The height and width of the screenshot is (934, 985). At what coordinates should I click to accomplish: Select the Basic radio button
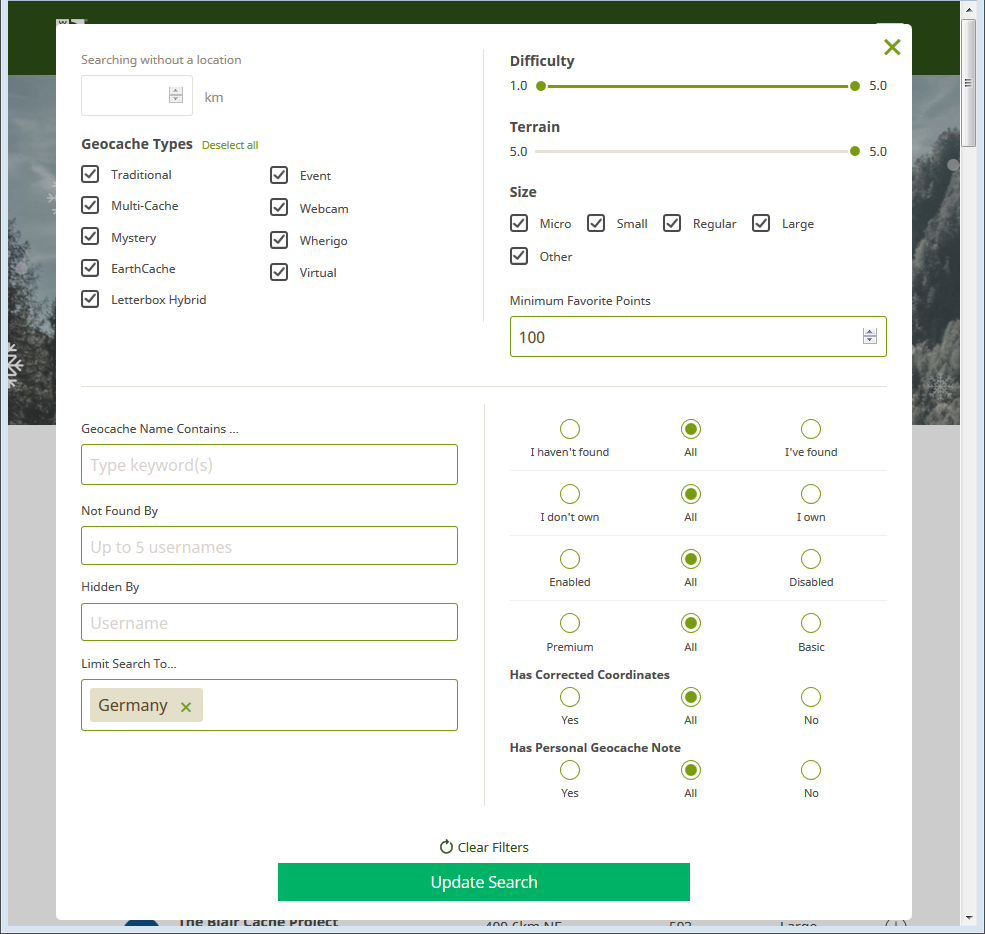click(x=811, y=623)
